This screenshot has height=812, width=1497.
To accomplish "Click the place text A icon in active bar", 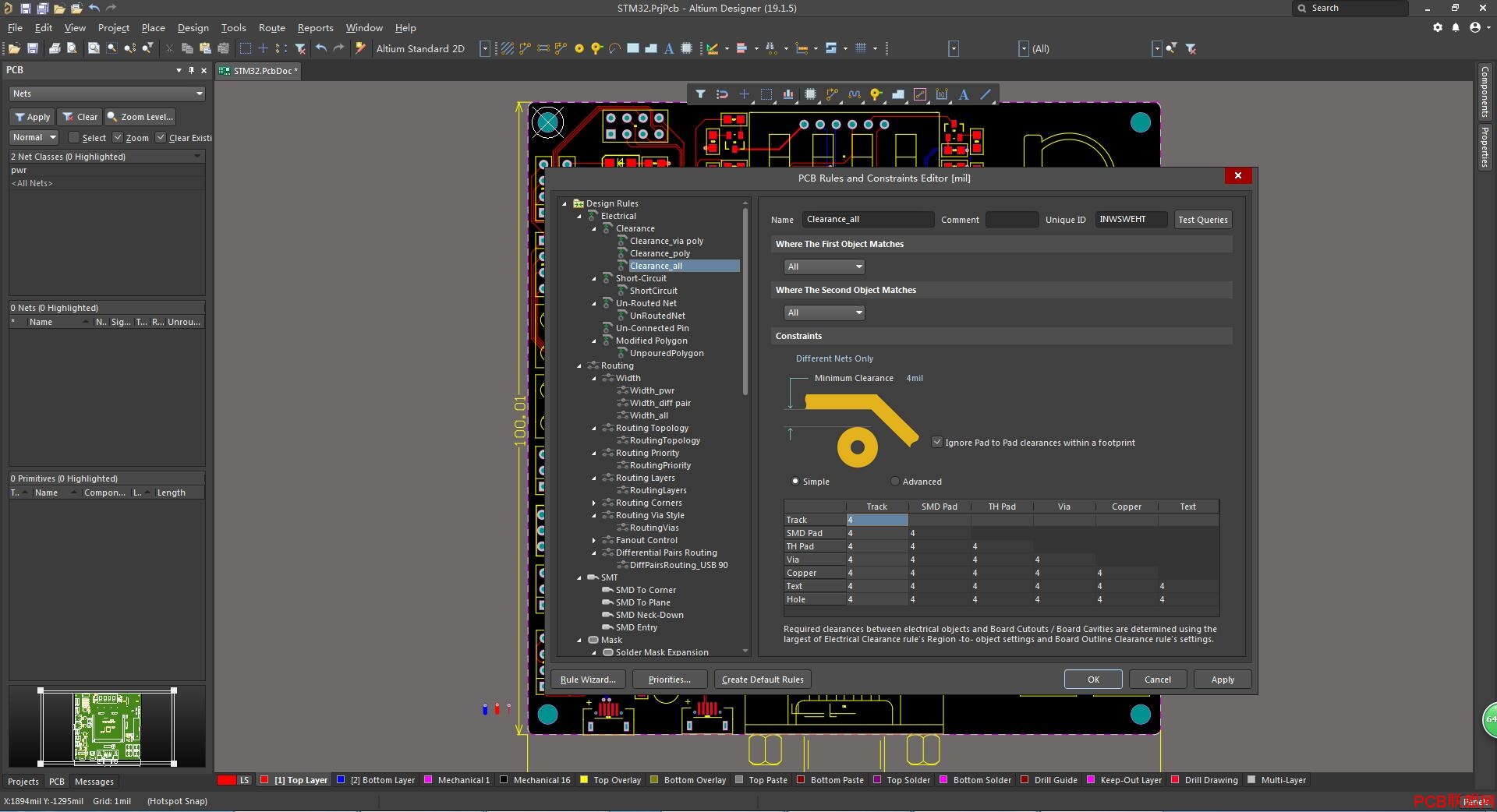I will click(964, 94).
